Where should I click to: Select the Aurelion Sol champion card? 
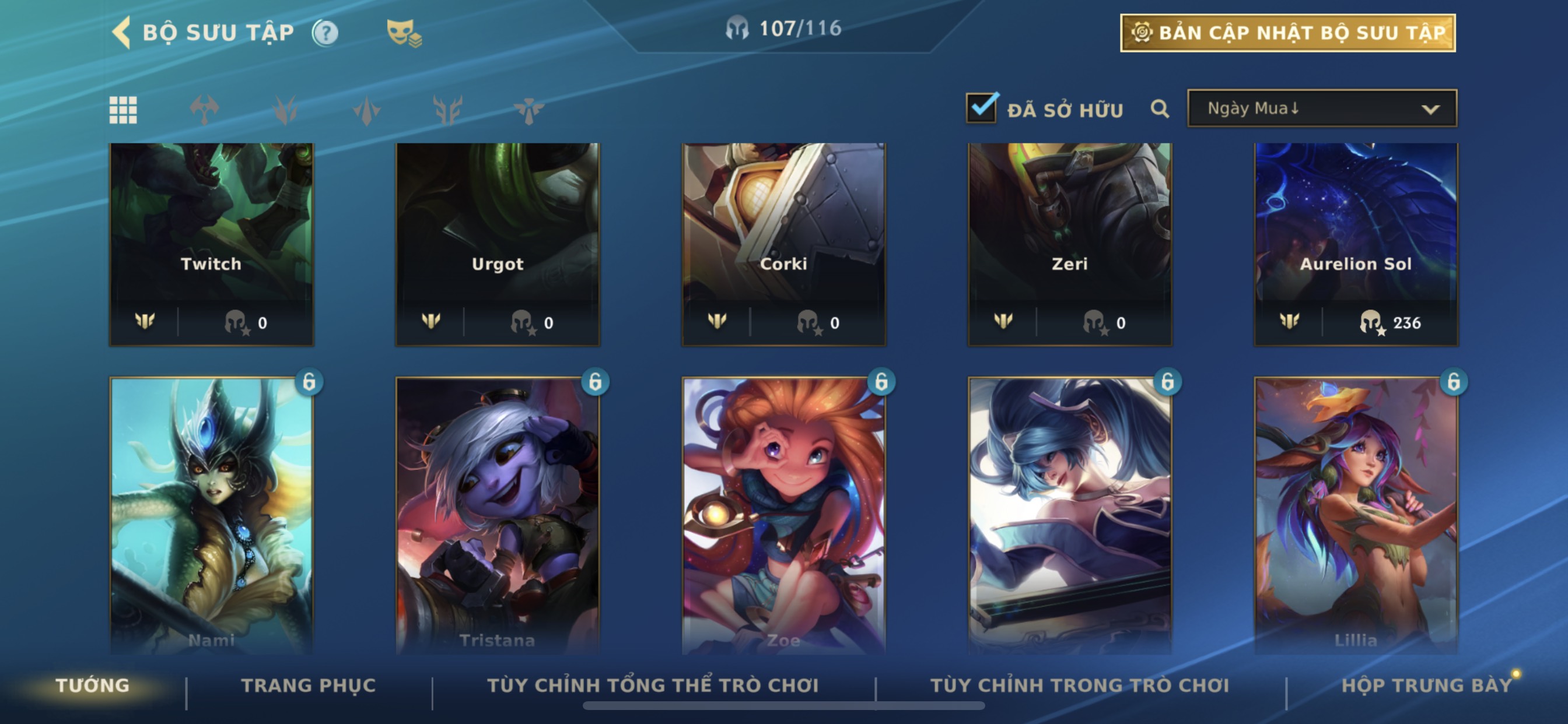click(x=1356, y=245)
